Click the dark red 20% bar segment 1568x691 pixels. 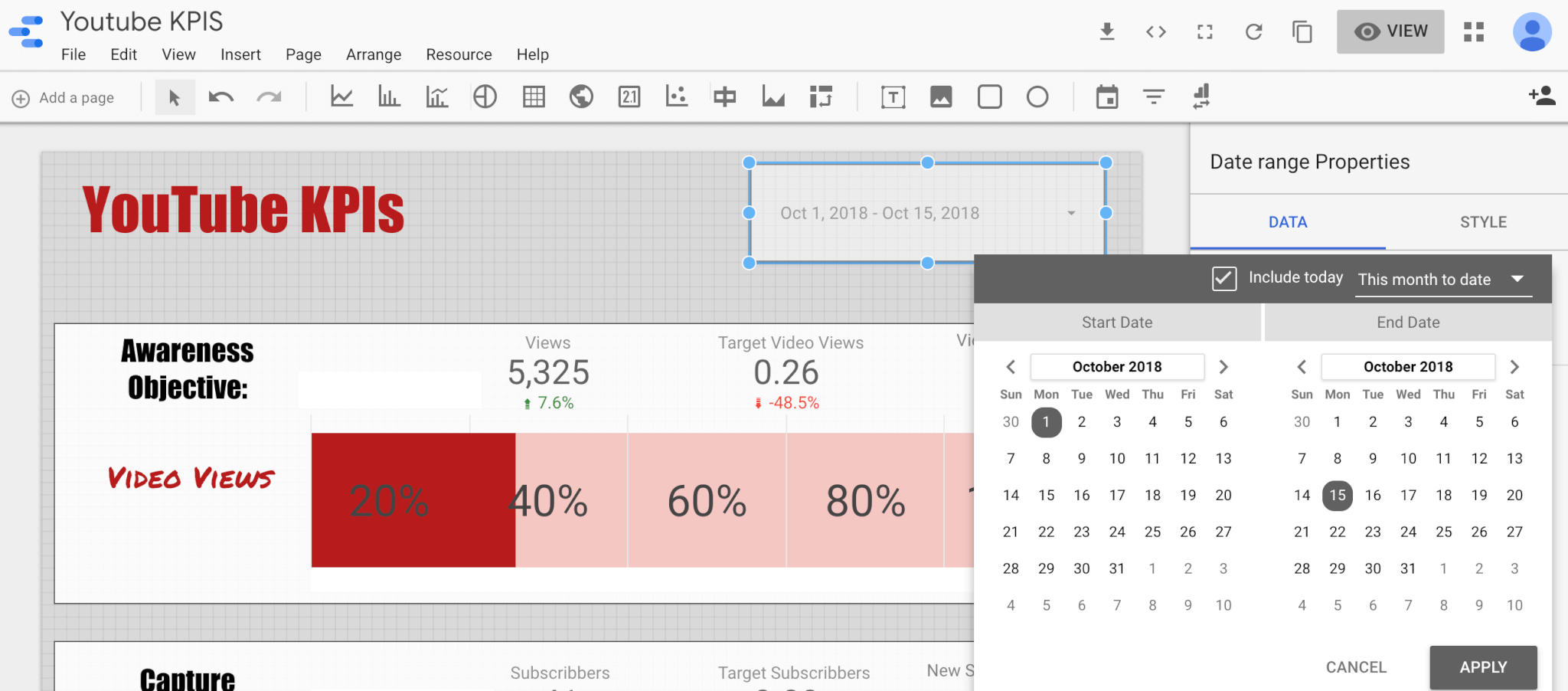click(413, 500)
